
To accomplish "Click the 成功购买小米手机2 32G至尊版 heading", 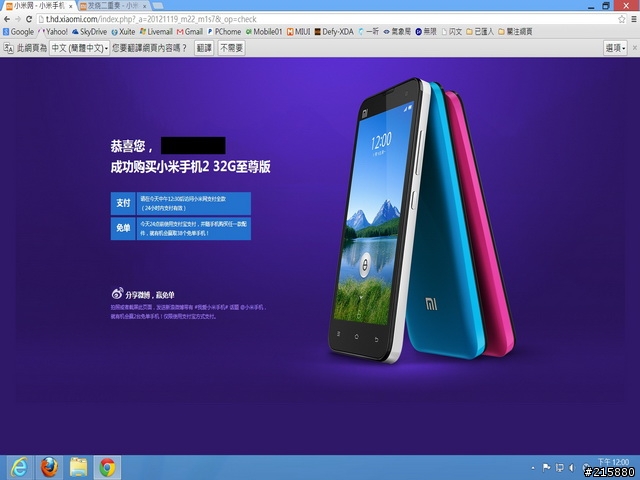I will coord(190,167).
